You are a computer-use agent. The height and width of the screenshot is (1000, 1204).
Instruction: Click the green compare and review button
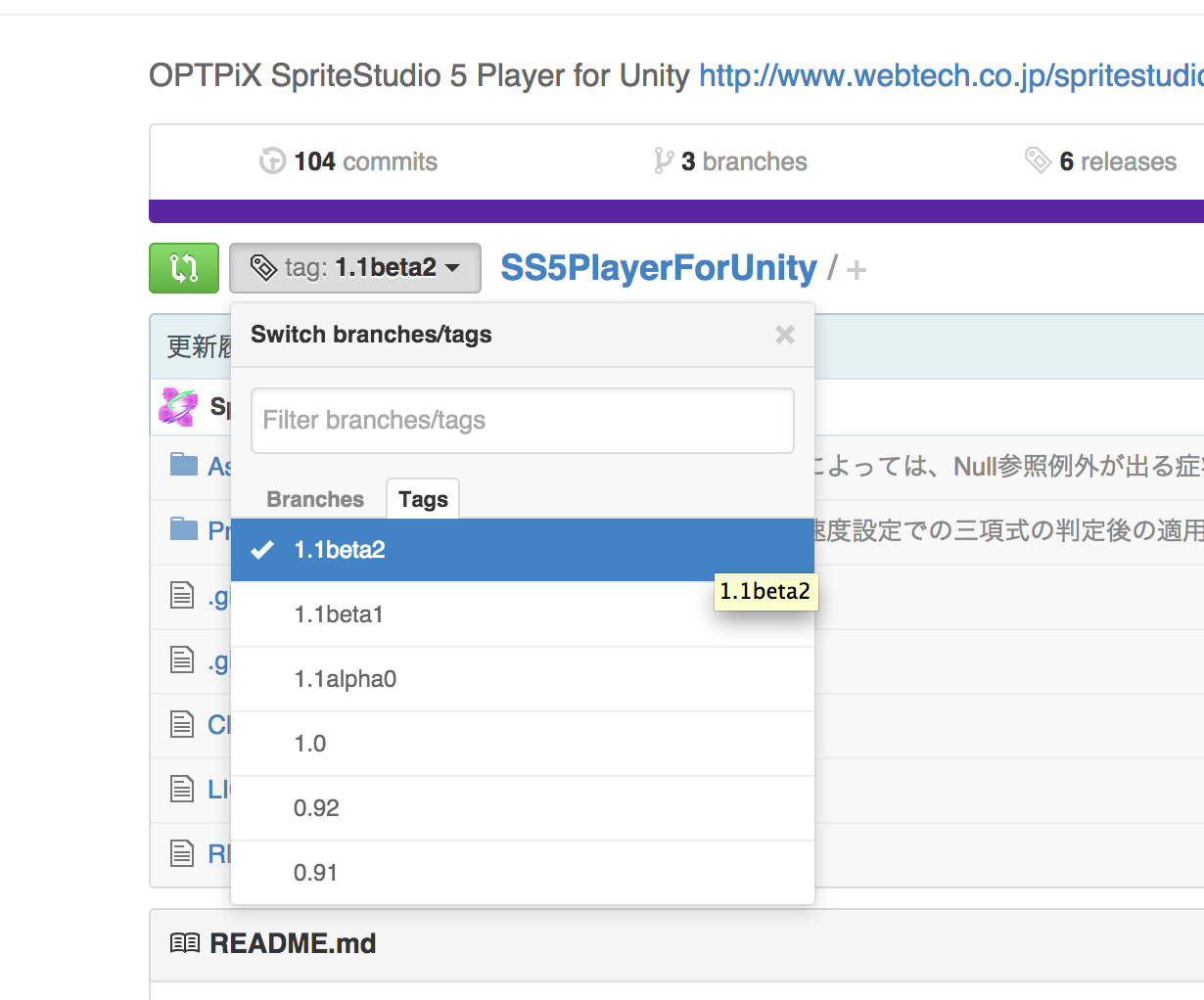click(x=184, y=268)
